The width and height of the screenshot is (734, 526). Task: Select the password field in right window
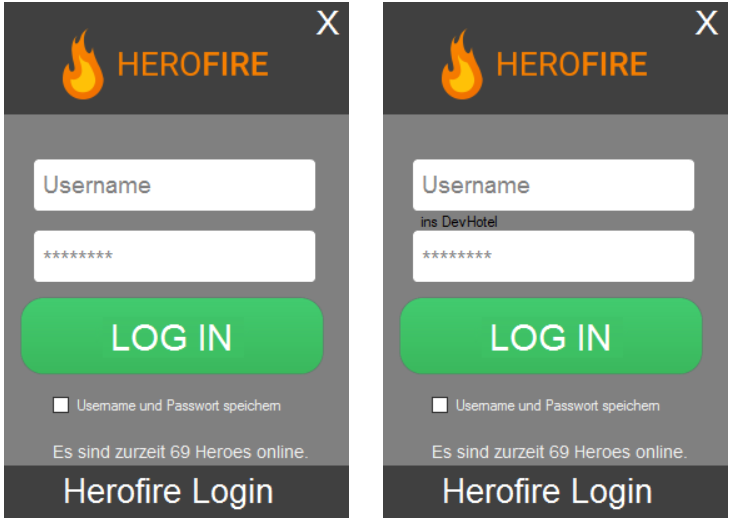click(553, 256)
